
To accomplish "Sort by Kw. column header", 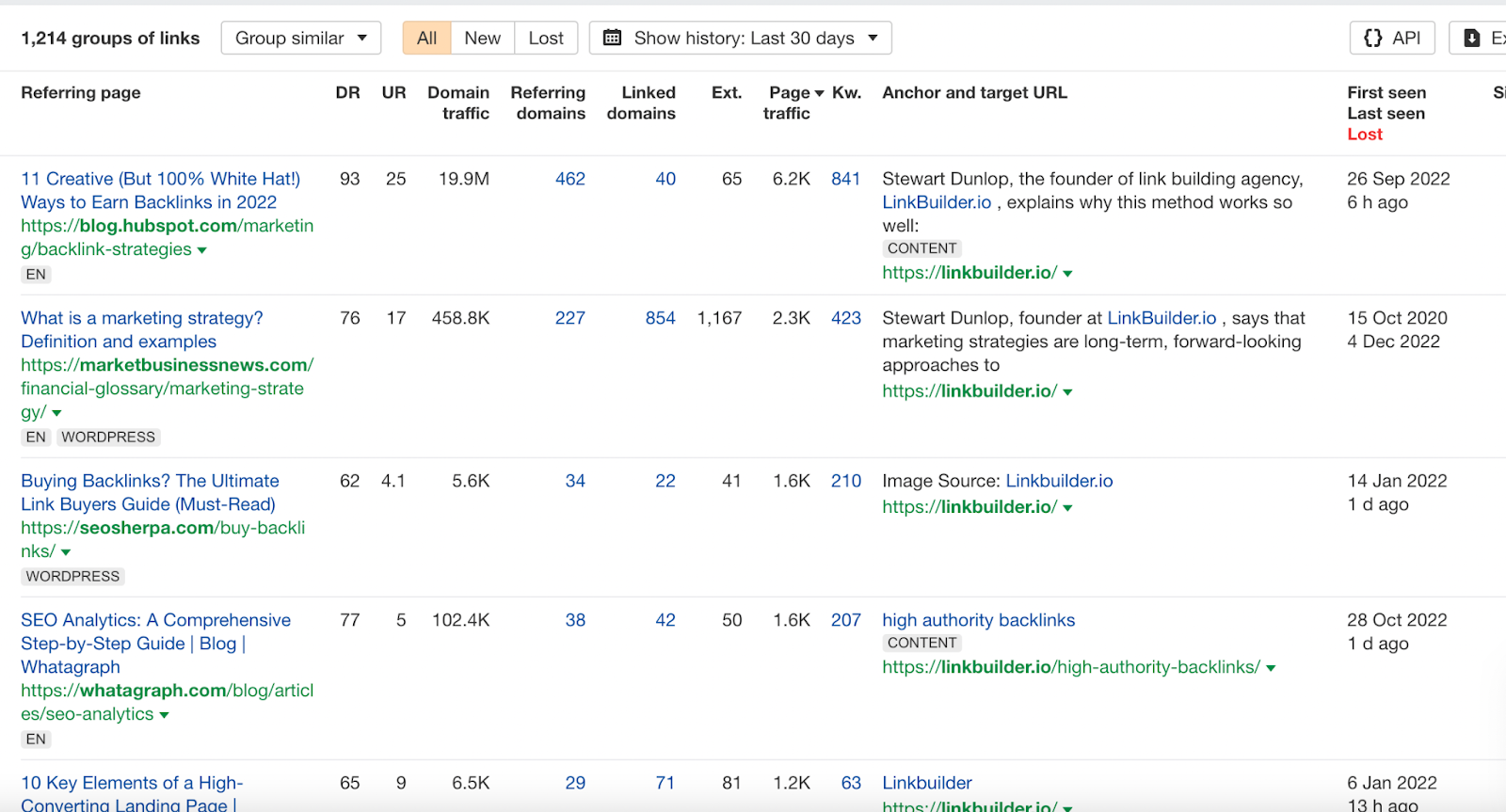I will [x=847, y=92].
